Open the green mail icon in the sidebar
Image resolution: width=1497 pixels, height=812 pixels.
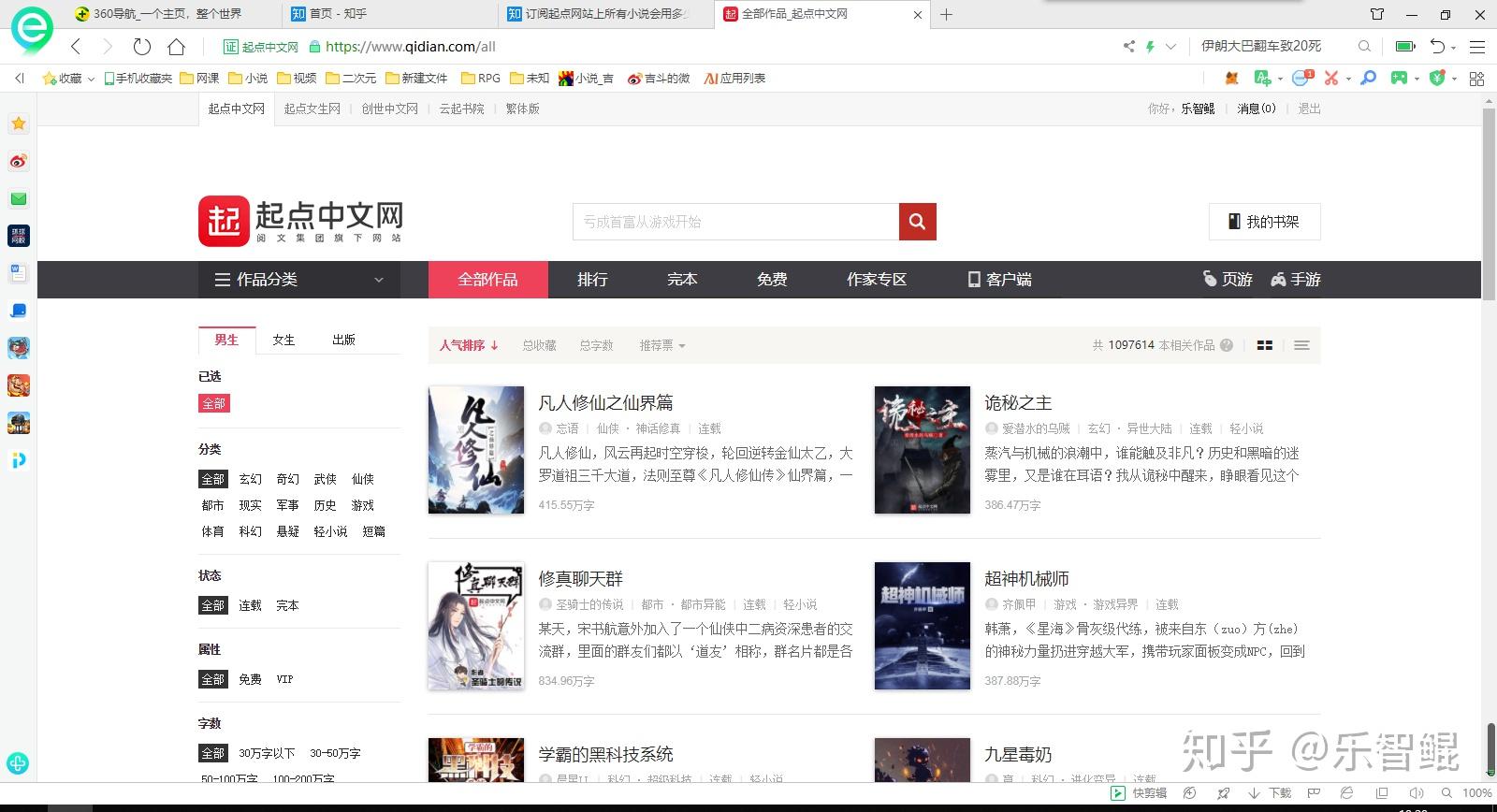point(18,198)
